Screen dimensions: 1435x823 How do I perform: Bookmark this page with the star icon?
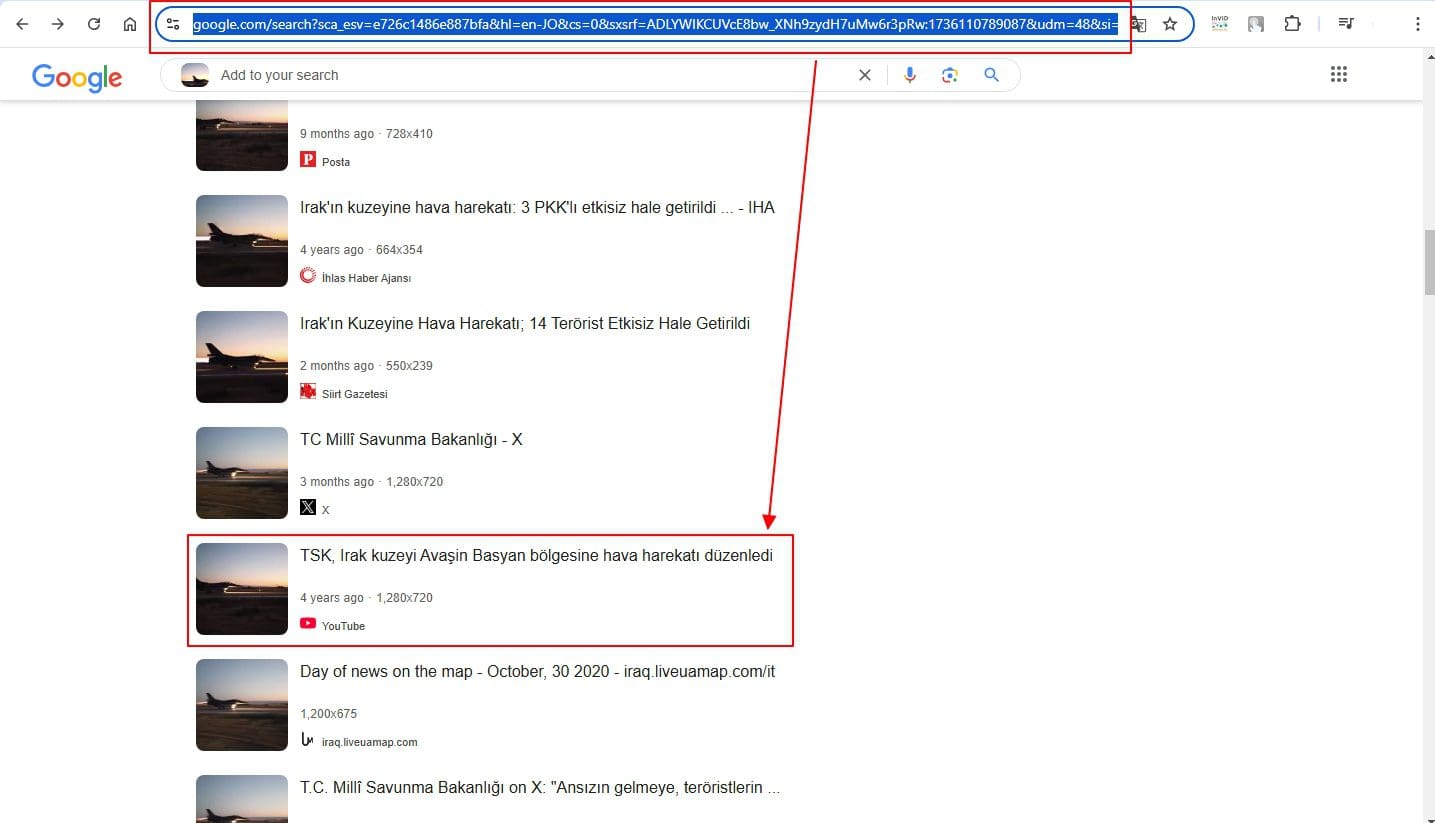point(1170,24)
